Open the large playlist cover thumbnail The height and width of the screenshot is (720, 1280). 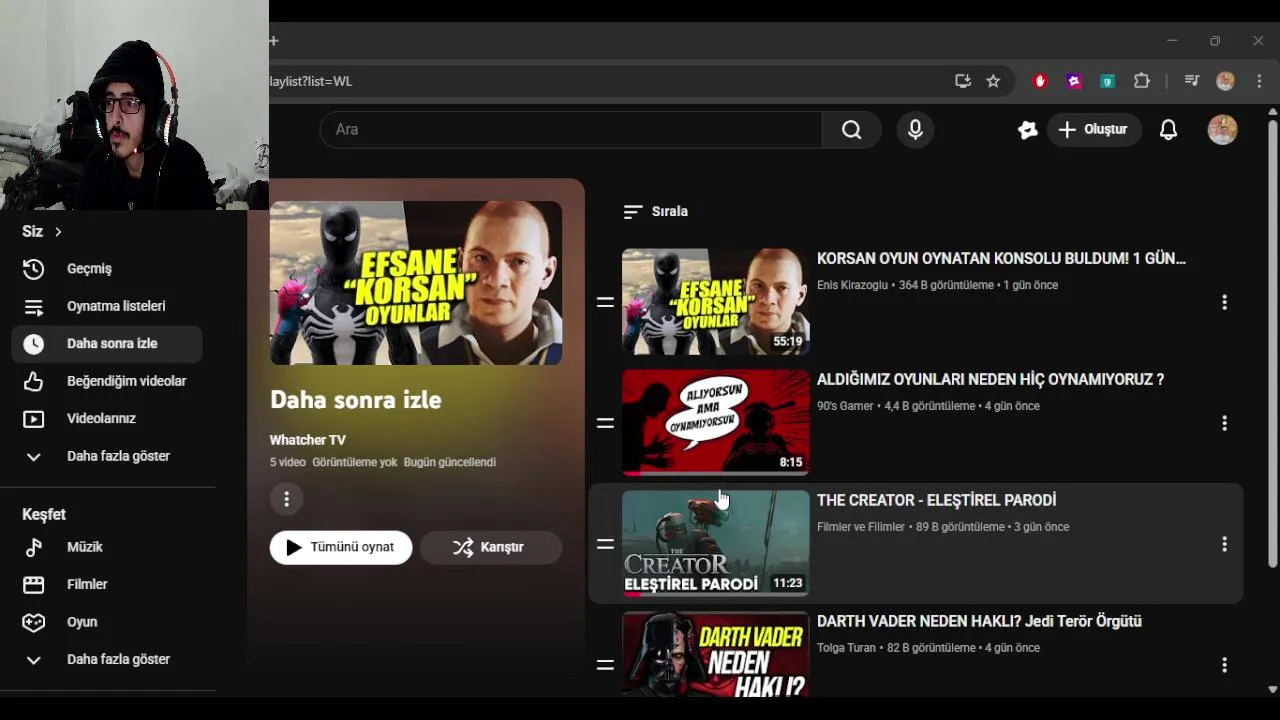416,283
